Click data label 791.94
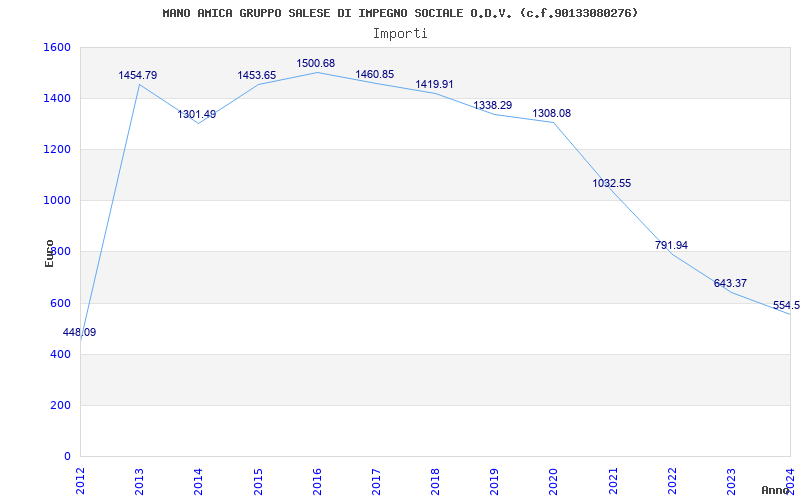This screenshot has height=500, width=800. pos(671,245)
